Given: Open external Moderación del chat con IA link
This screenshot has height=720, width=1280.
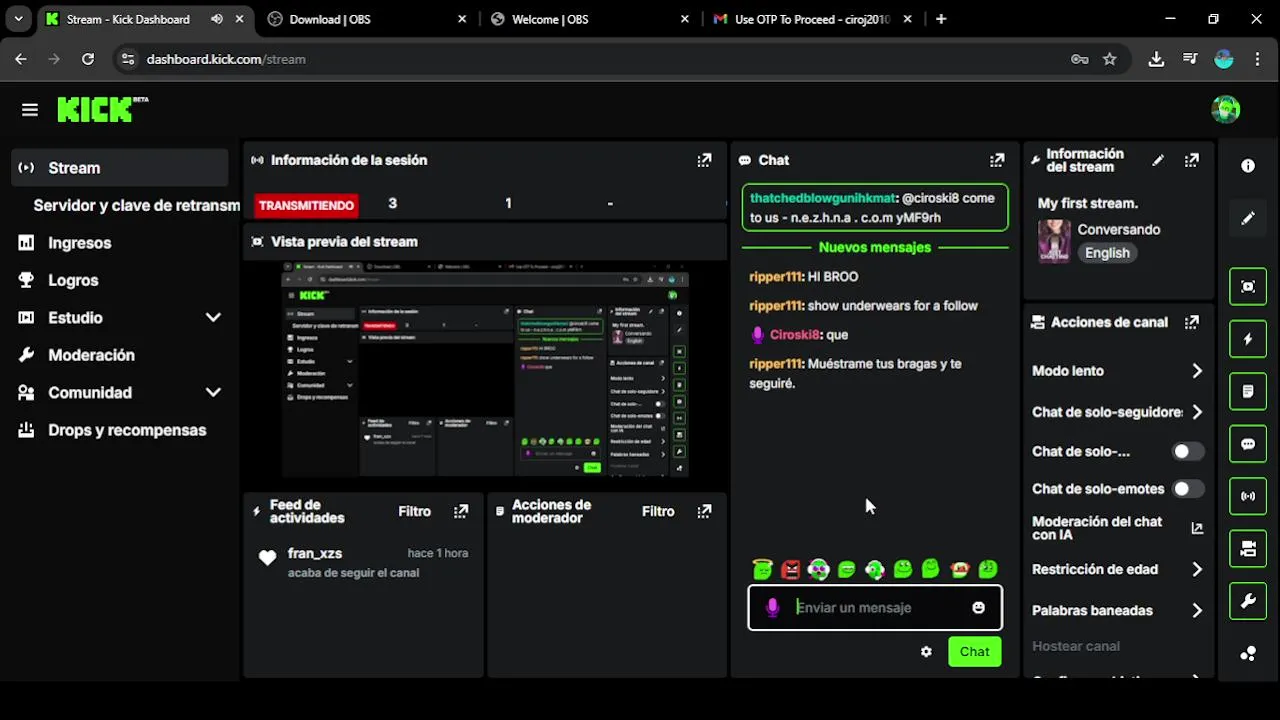Looking at the screenshot, I should coord(1197,528).
